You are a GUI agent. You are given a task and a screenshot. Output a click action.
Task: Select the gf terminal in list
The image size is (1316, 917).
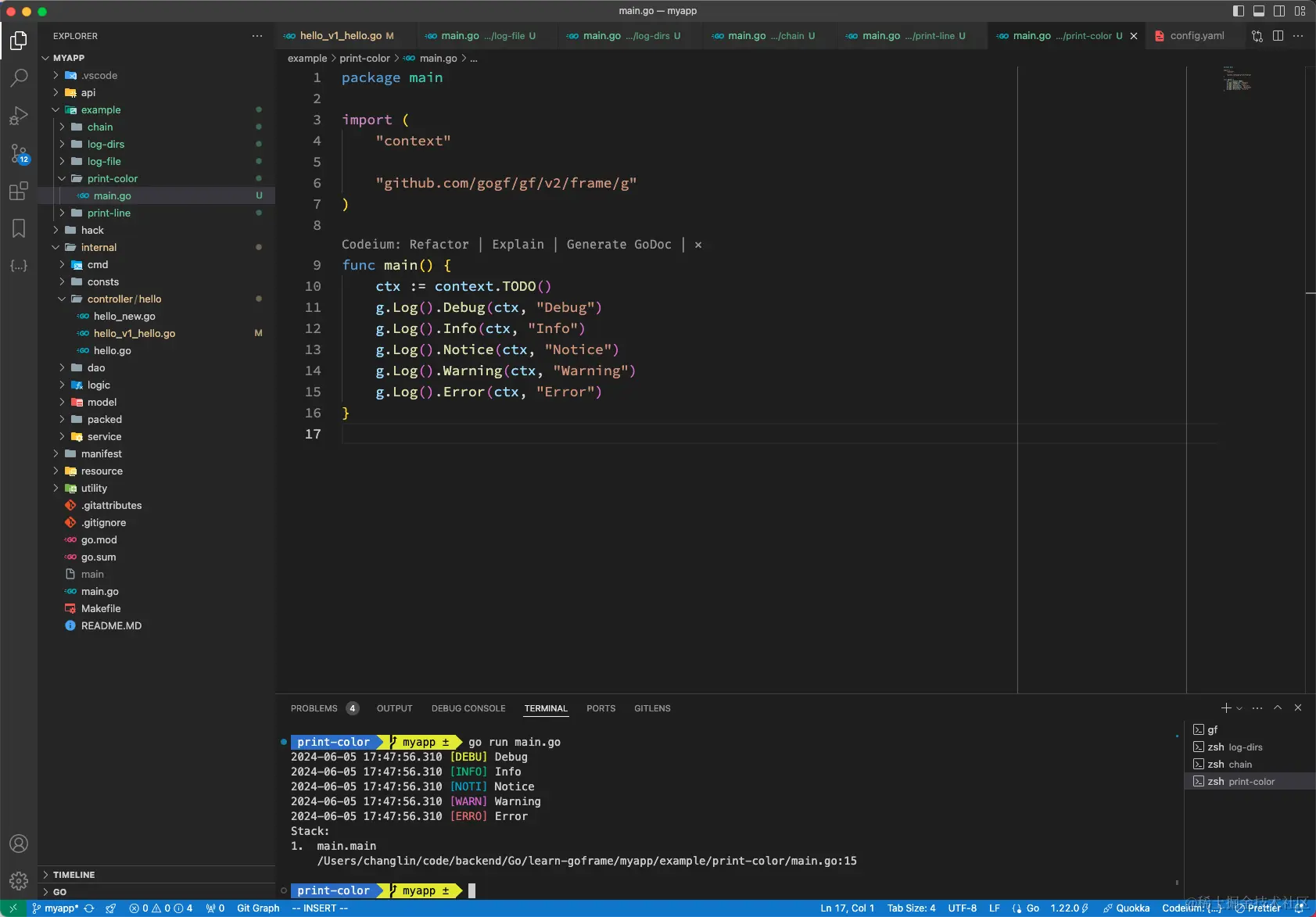tap(1250, 730)
